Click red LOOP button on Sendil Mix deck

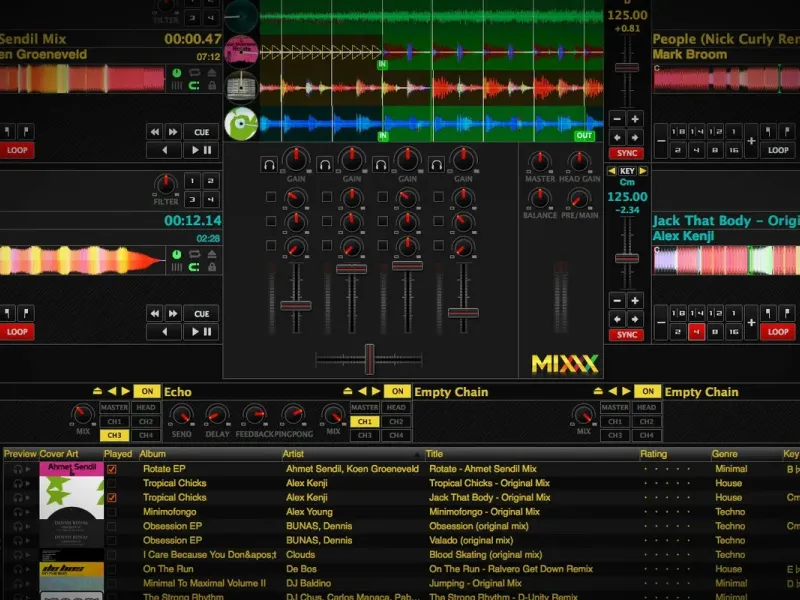[x=17, y=151]
